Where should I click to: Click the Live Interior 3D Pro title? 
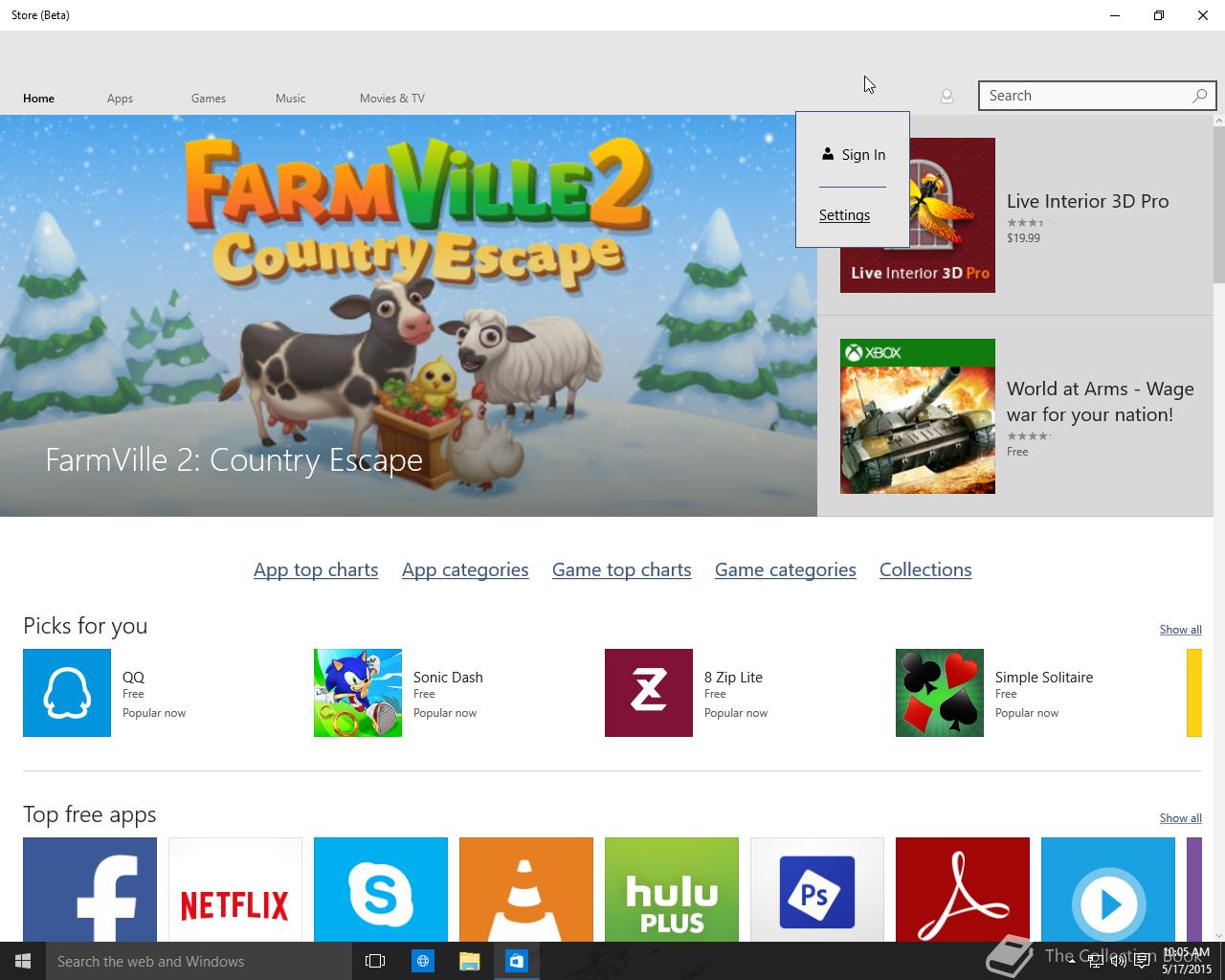coord(1088,202)
